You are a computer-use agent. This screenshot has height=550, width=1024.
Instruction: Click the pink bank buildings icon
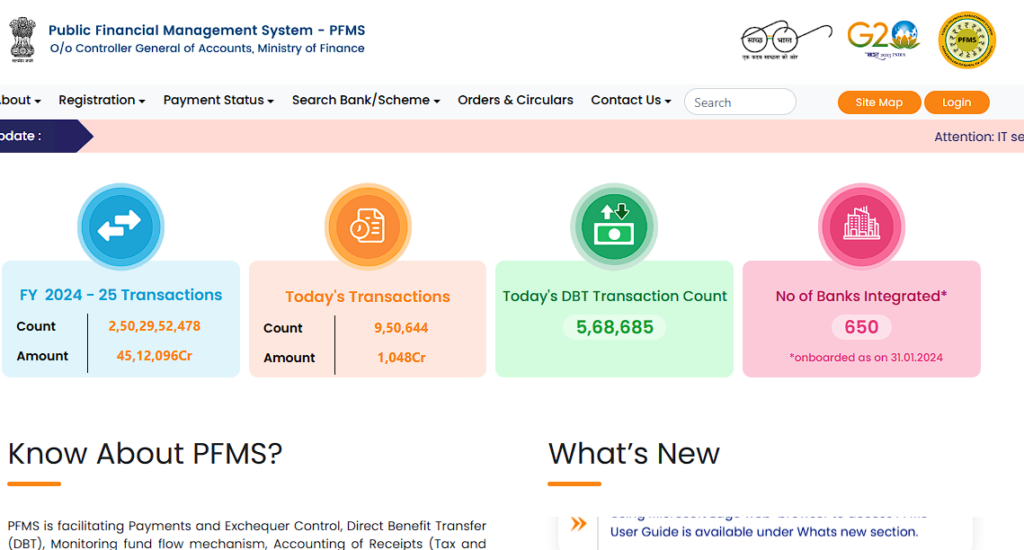point(861,227)
